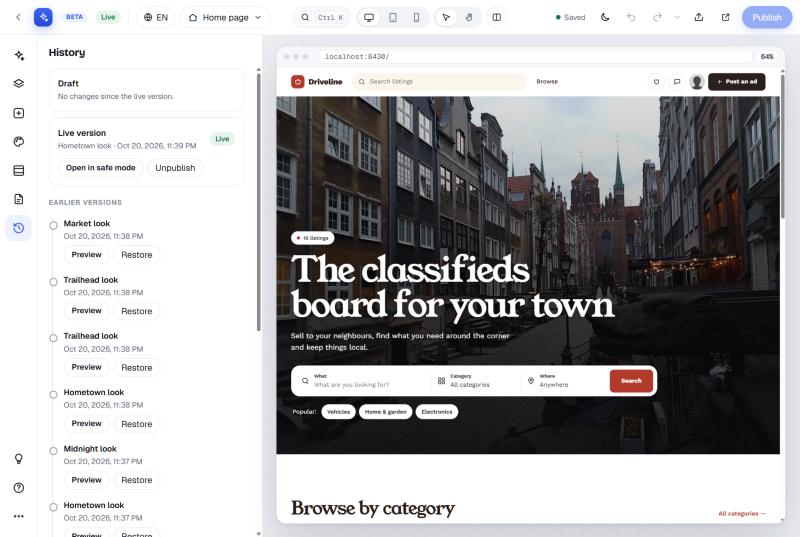The image size is (800, 537).
Task: Open the more options ellipsis in sidebar
Action: (19, 516)
